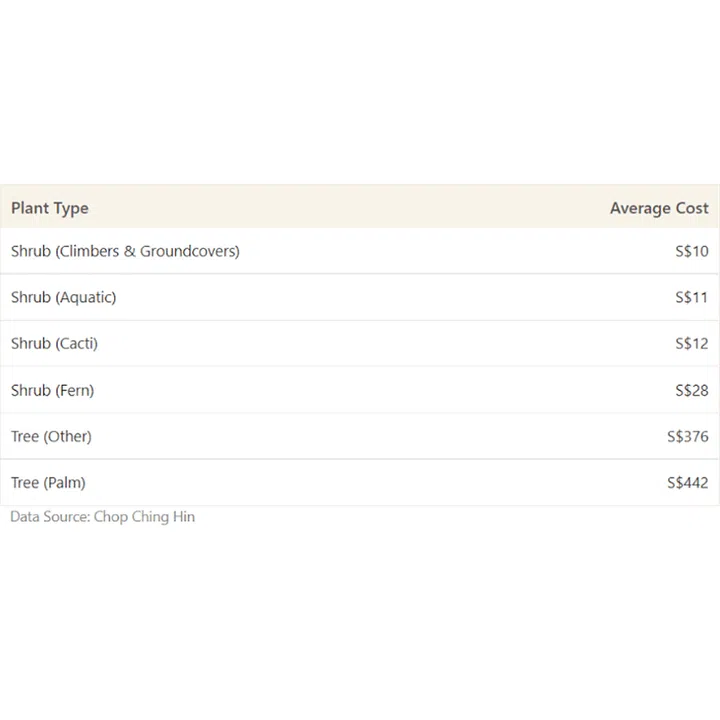Screen dimensions: 720x720
Task: Select the Shrub (Cacti) row label
Action: point(54,343)
